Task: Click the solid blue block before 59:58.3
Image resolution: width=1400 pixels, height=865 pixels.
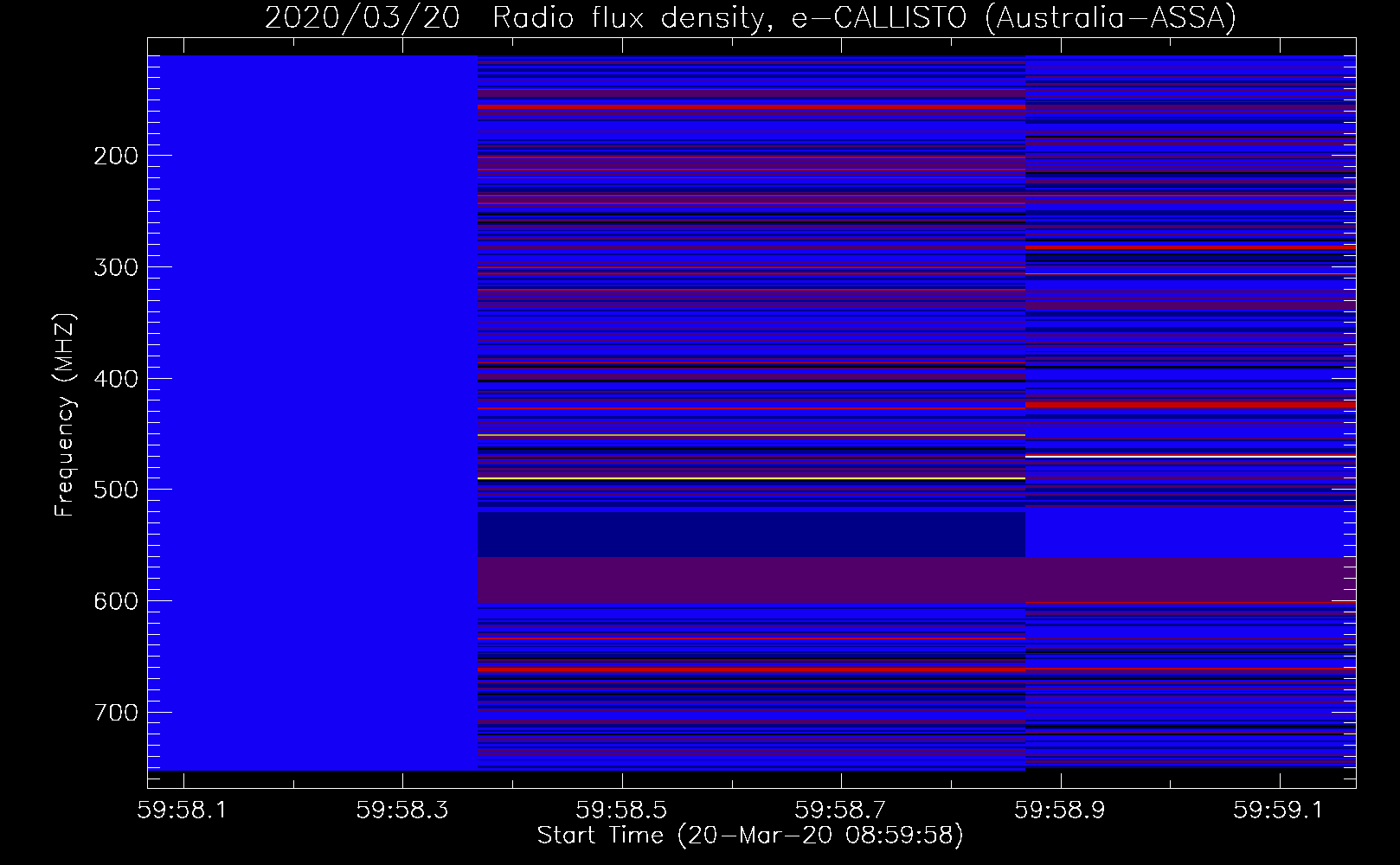Action: [312, 413]
